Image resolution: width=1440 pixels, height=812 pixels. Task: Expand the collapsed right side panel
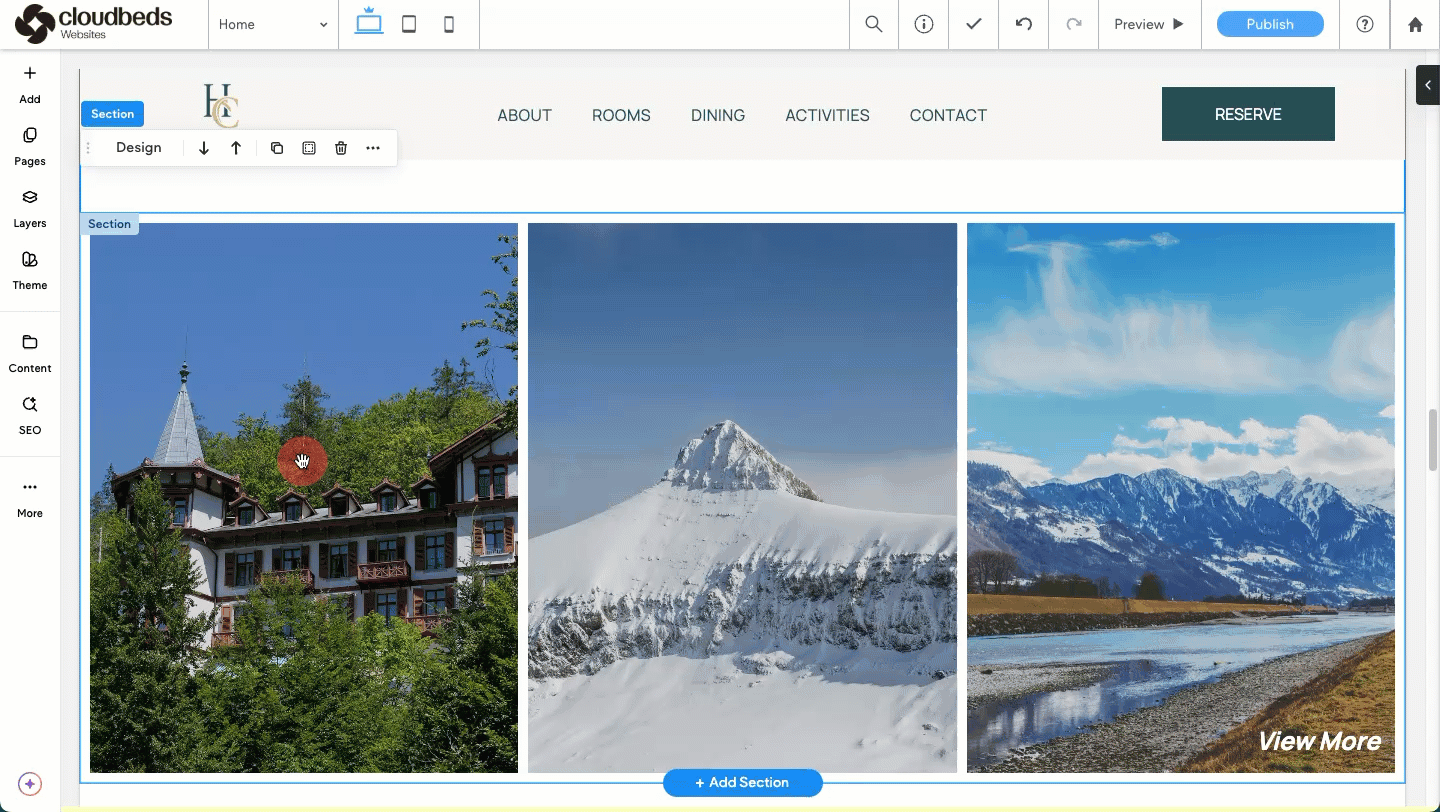pyautogui.click(x=1427, y=85)
